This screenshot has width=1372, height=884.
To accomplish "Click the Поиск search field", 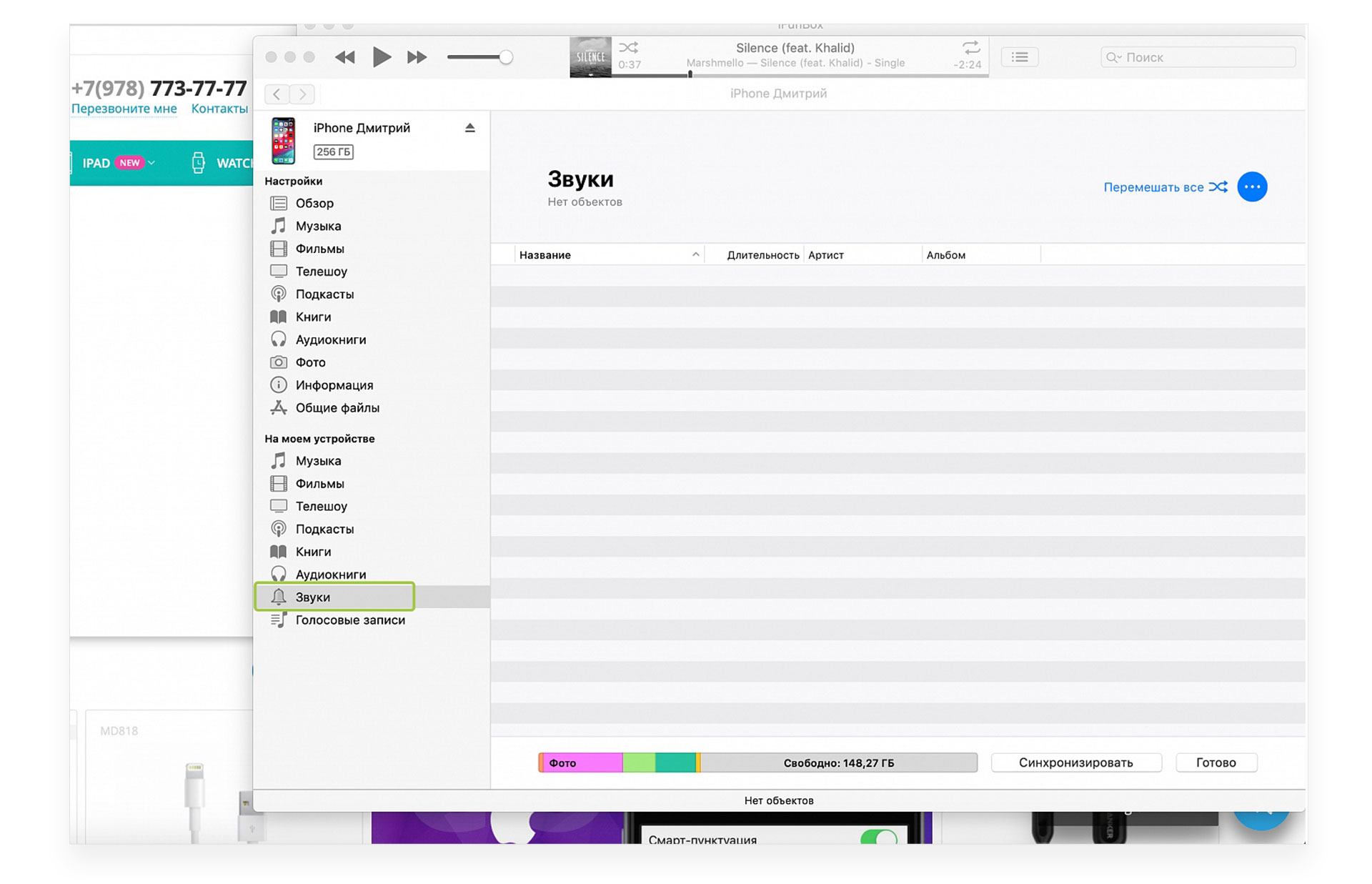I will click(1198, 57).
